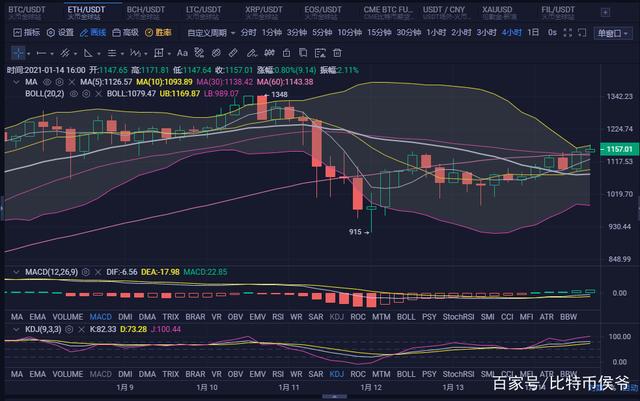Select StochRSI in the KDJ panel indicator row
Viewport: 640px width, 401px height.
coord(458,374)
